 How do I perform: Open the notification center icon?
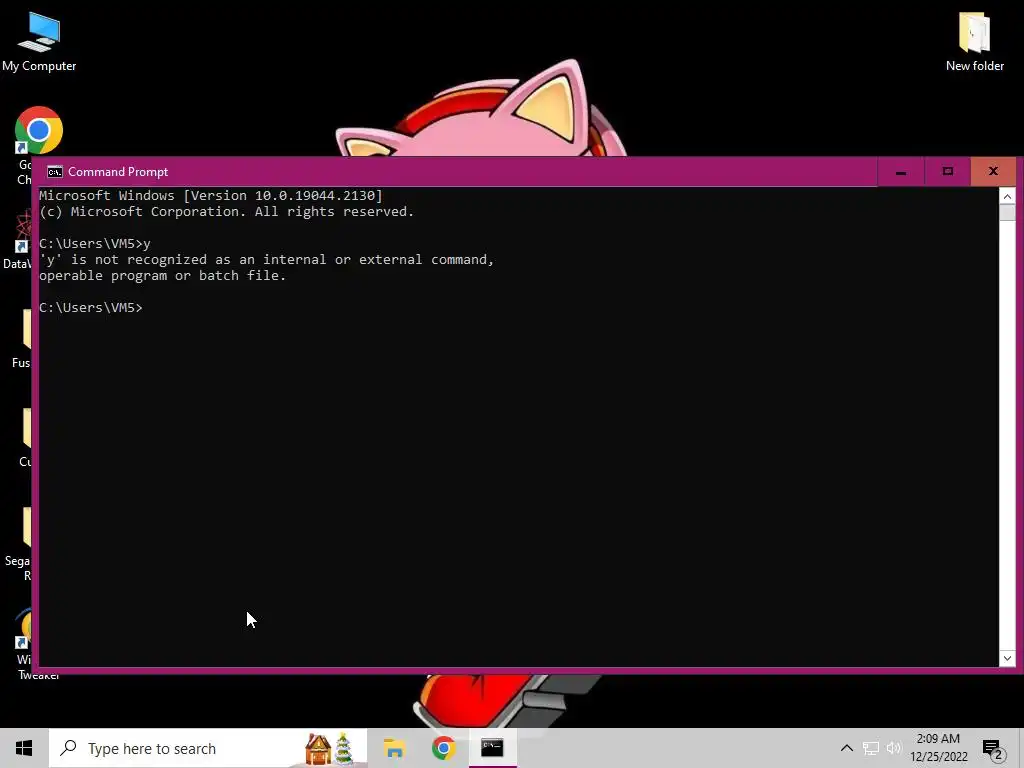(993, 748)
